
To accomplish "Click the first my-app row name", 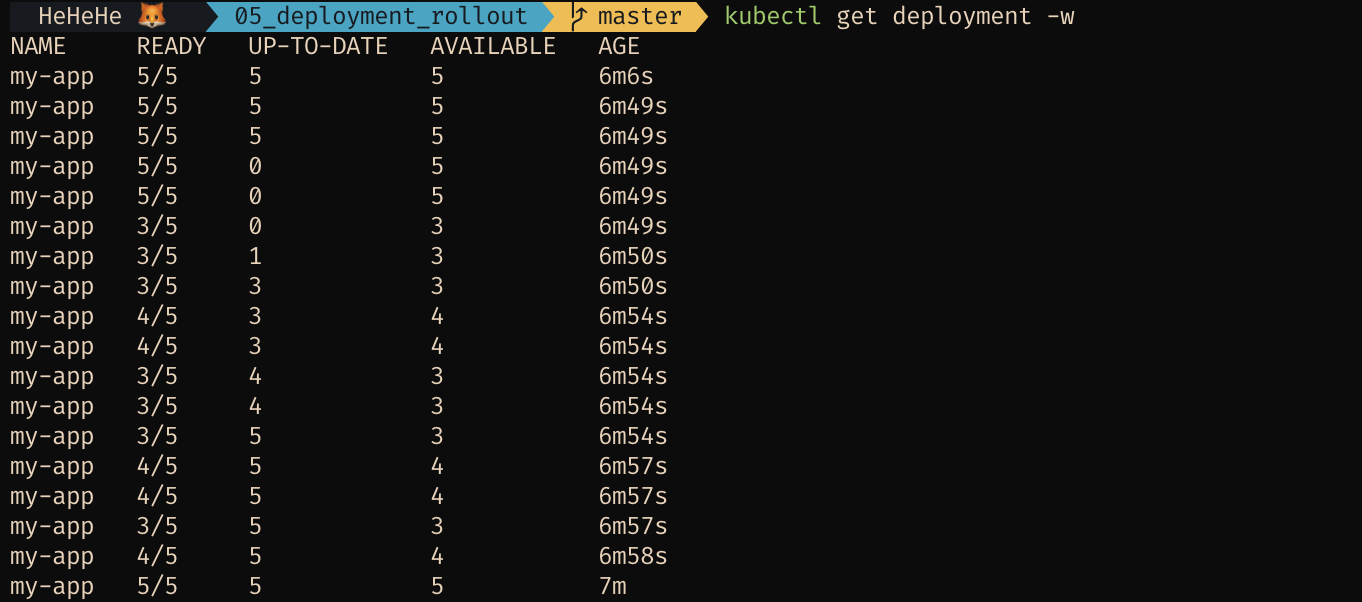I will (x=52, y=77).
